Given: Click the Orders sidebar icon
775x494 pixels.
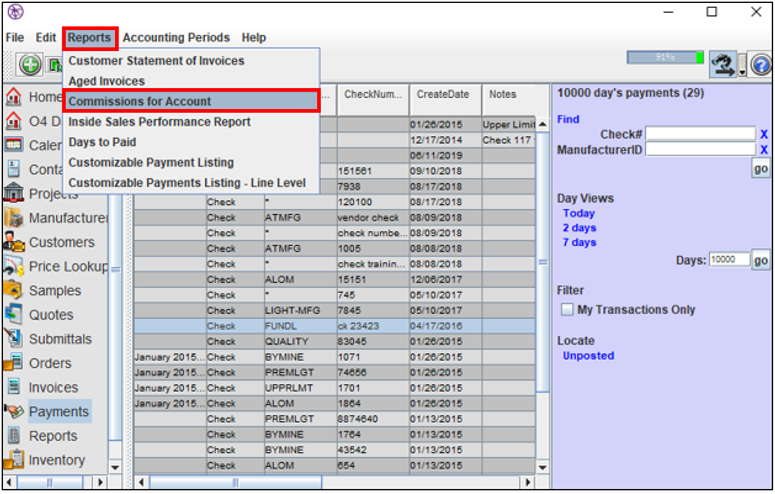Looking at the screenshot, I should coord(13,363).
